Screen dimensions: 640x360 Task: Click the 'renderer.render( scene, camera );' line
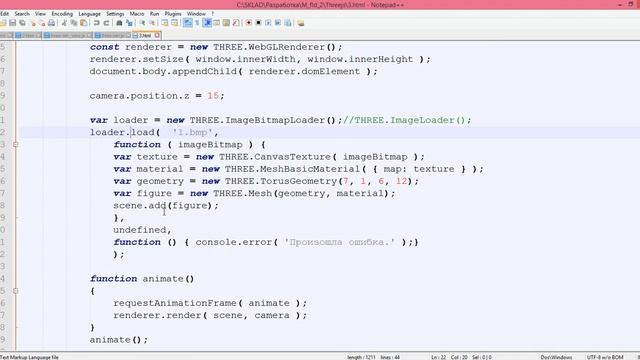210,316
